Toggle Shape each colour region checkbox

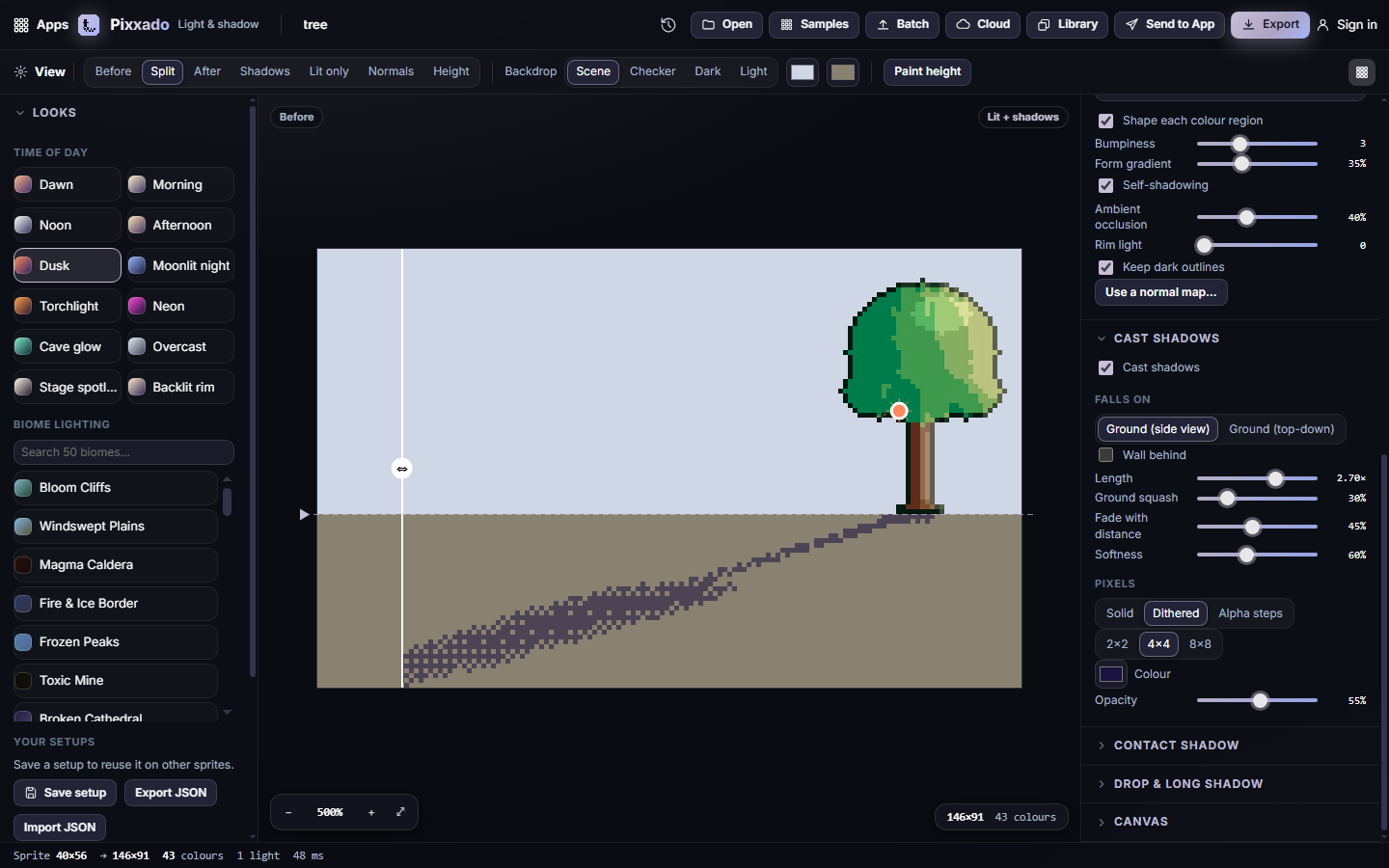(x=1105, y=122)
